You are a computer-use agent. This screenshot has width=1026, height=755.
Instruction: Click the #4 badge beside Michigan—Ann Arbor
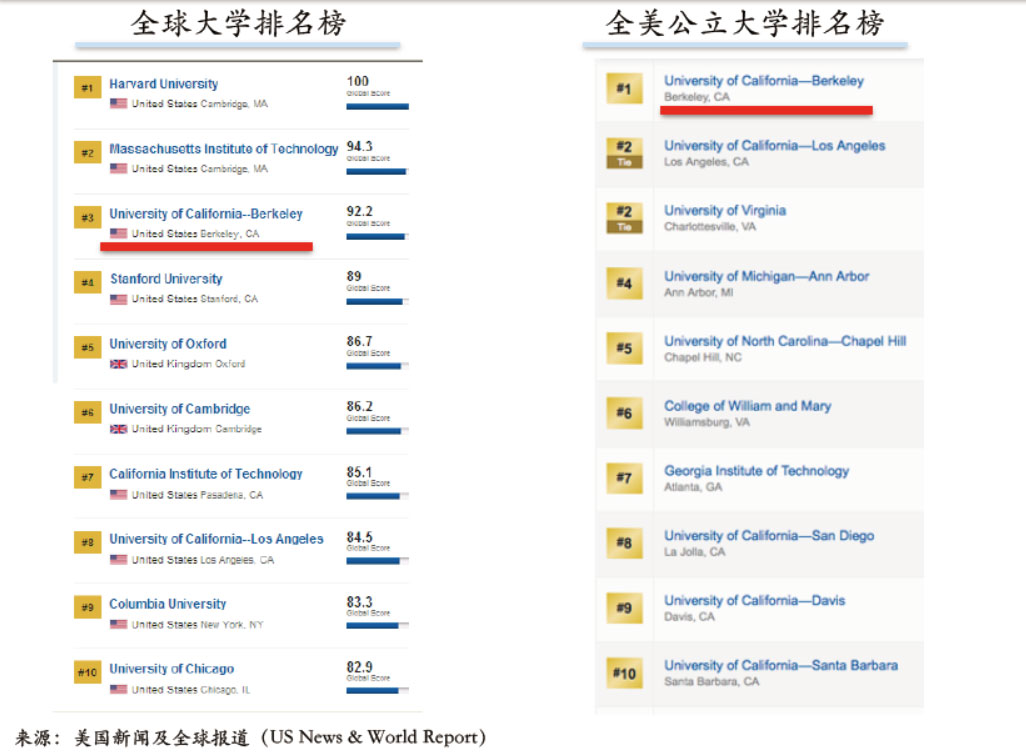click(624, 283)
